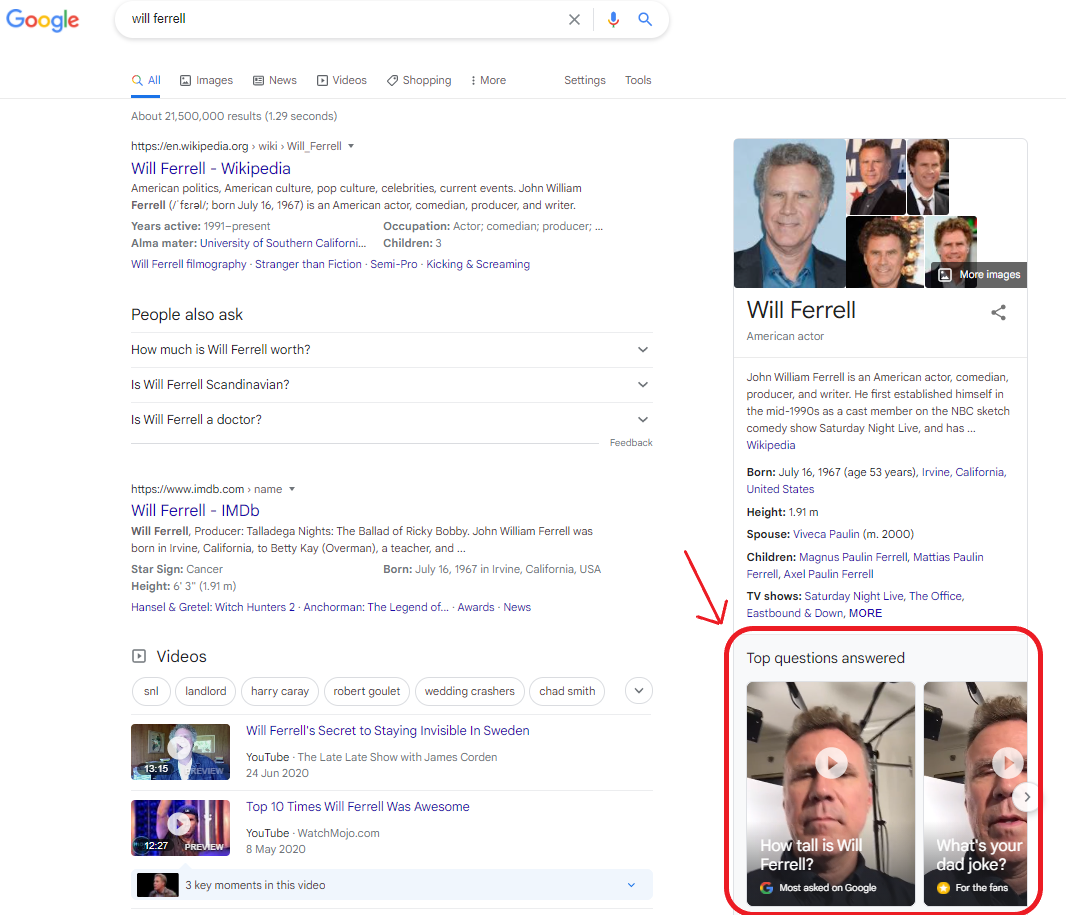
Task: Click the blue magnifier search icon
Action: (x=645, y=20)
